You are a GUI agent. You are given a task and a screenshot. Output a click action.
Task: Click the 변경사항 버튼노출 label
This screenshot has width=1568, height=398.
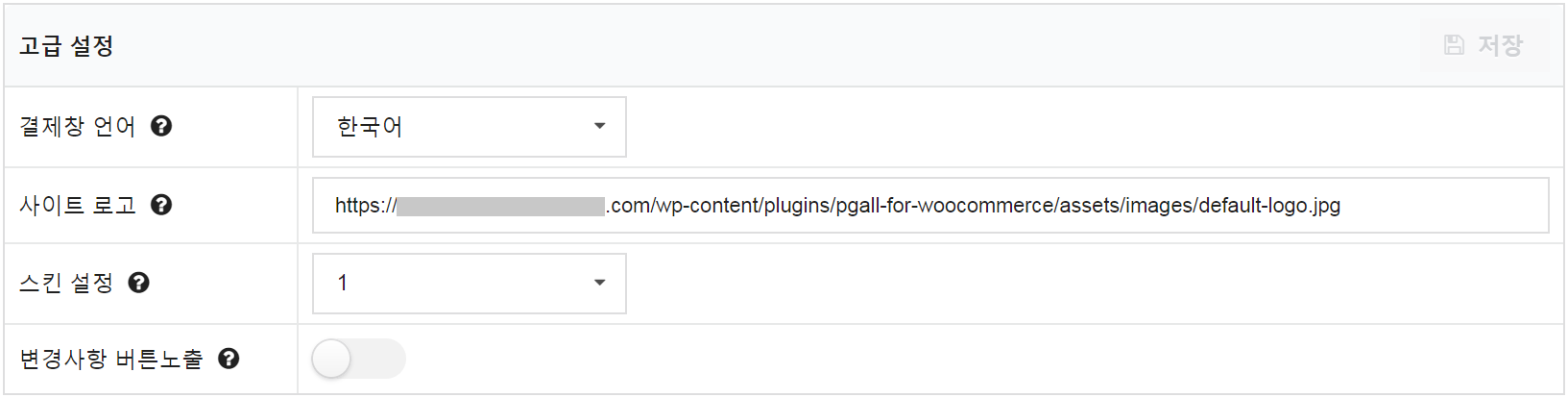[111, 359]
